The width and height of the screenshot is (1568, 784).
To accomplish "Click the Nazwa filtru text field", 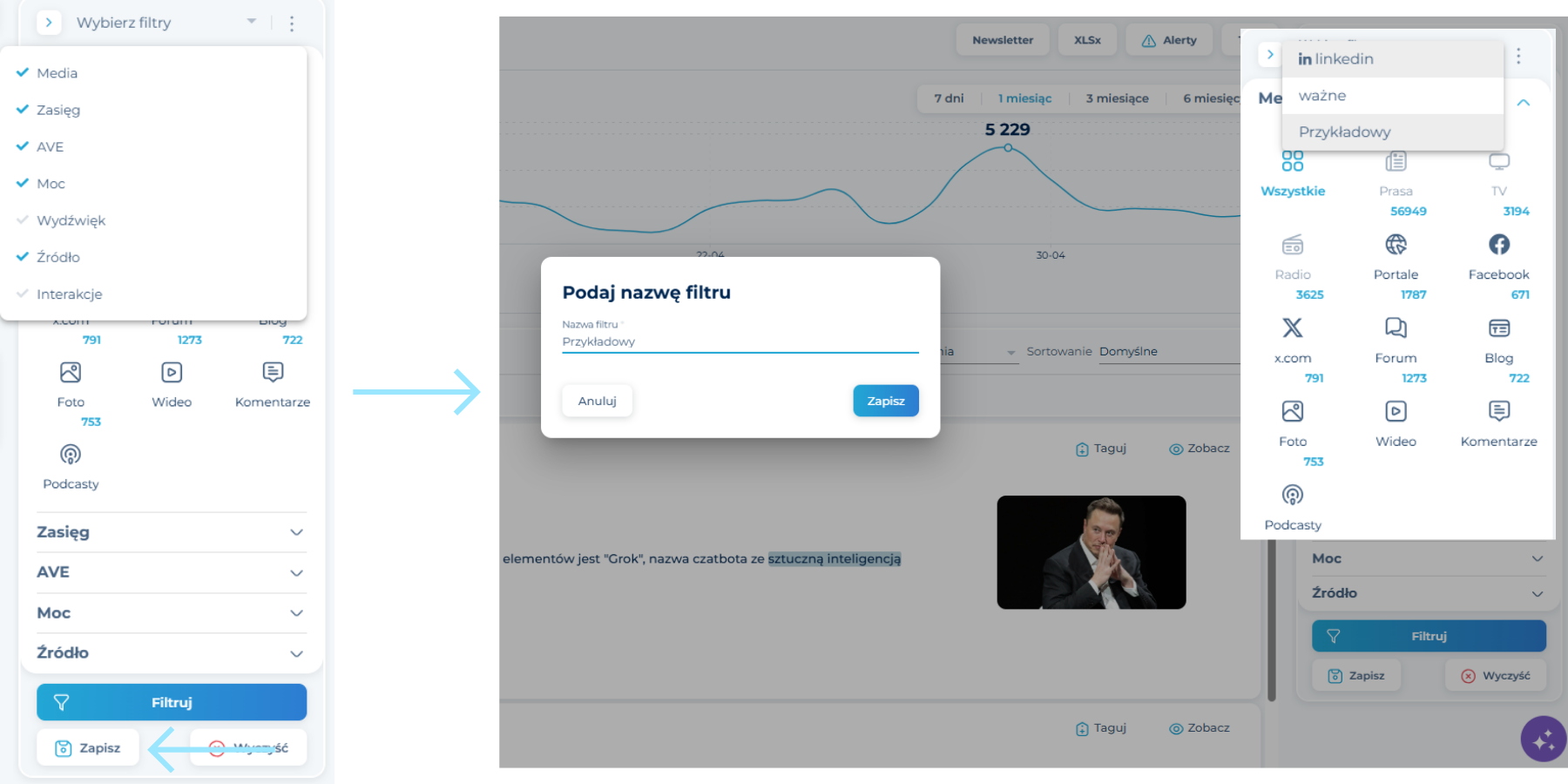I will tap(740, 341).
